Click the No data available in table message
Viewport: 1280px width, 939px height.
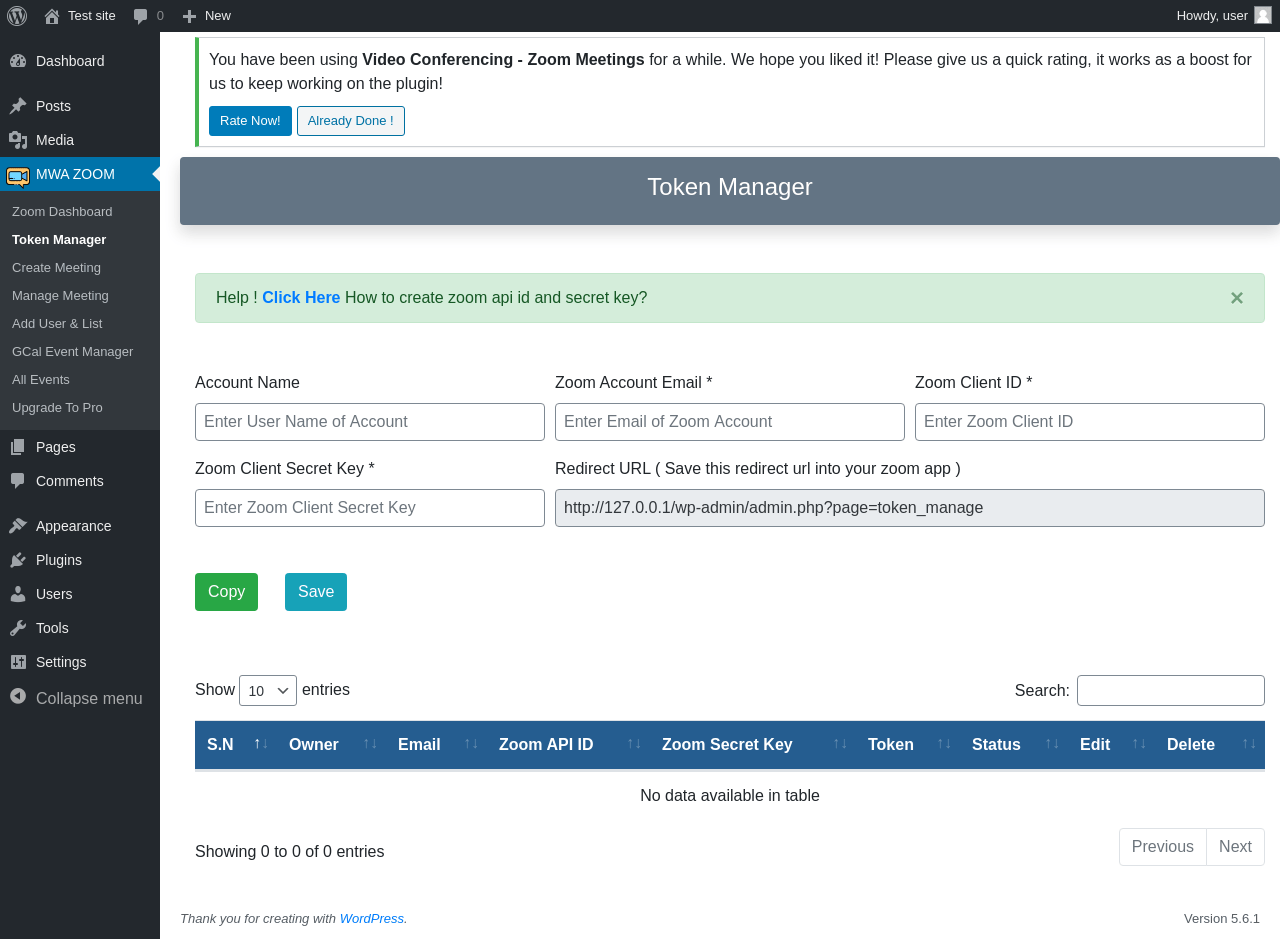pos(730,796)
